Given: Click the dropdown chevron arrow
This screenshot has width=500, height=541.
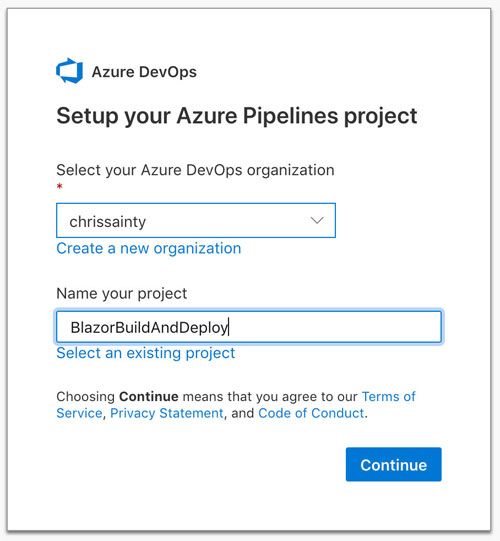Looking at the screenshot, I should click(317, 220).
